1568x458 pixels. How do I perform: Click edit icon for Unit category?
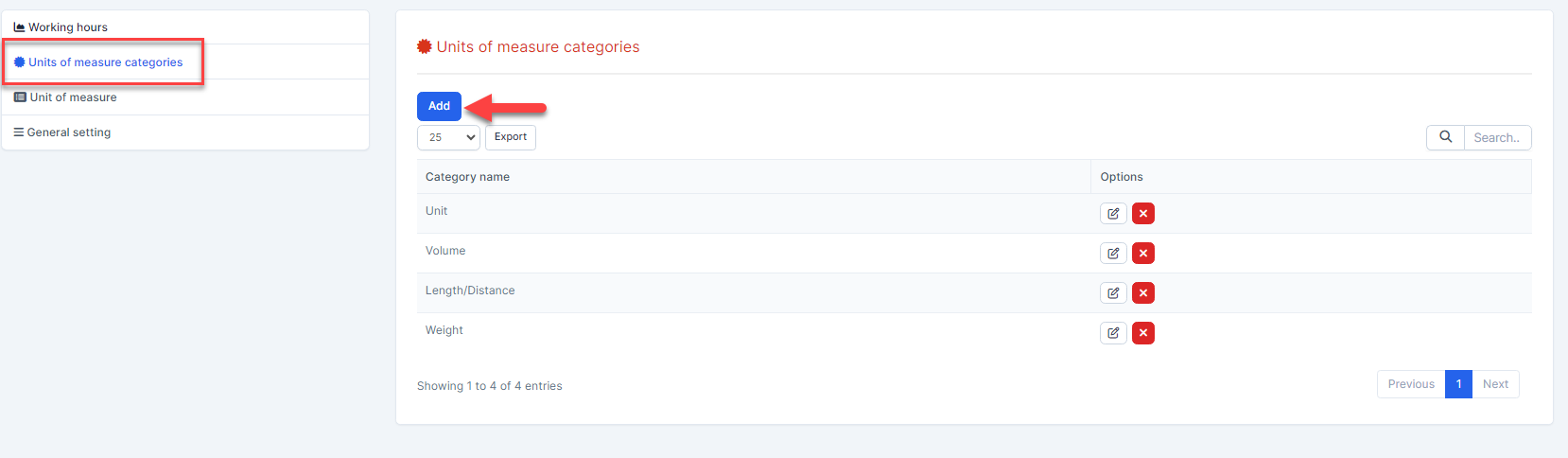1113,214
